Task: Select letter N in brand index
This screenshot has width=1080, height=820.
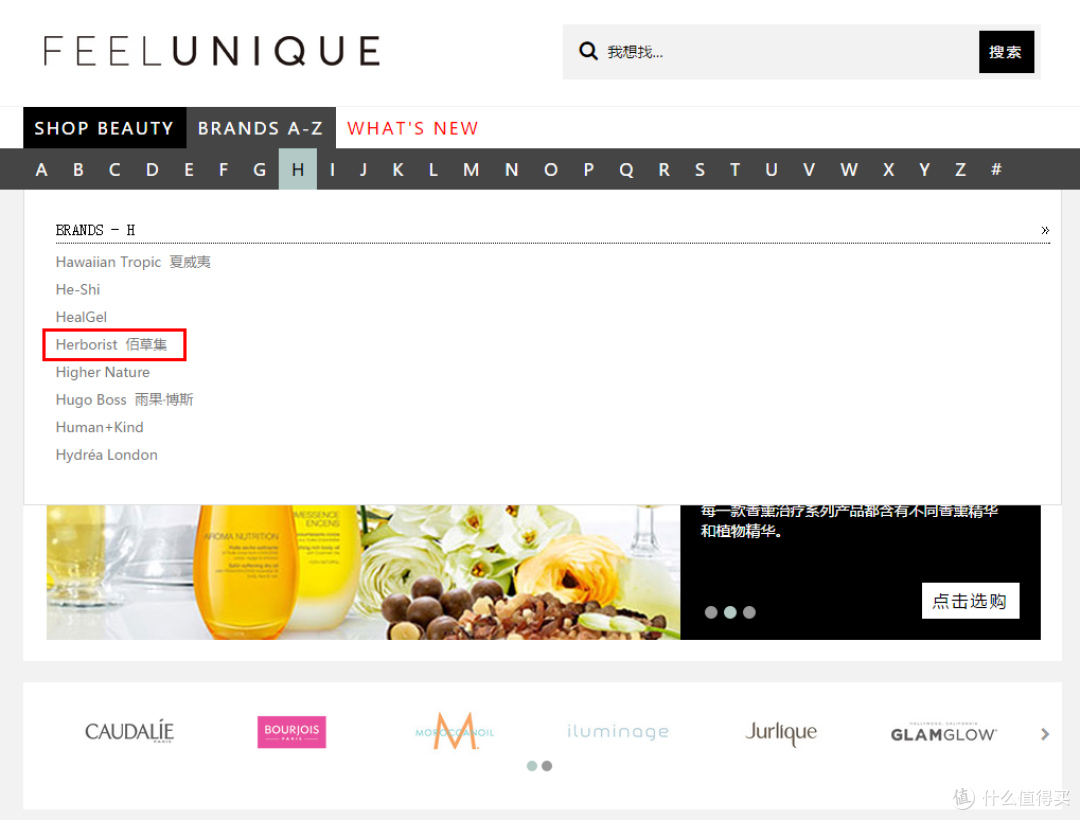Action: coord(511,169)
